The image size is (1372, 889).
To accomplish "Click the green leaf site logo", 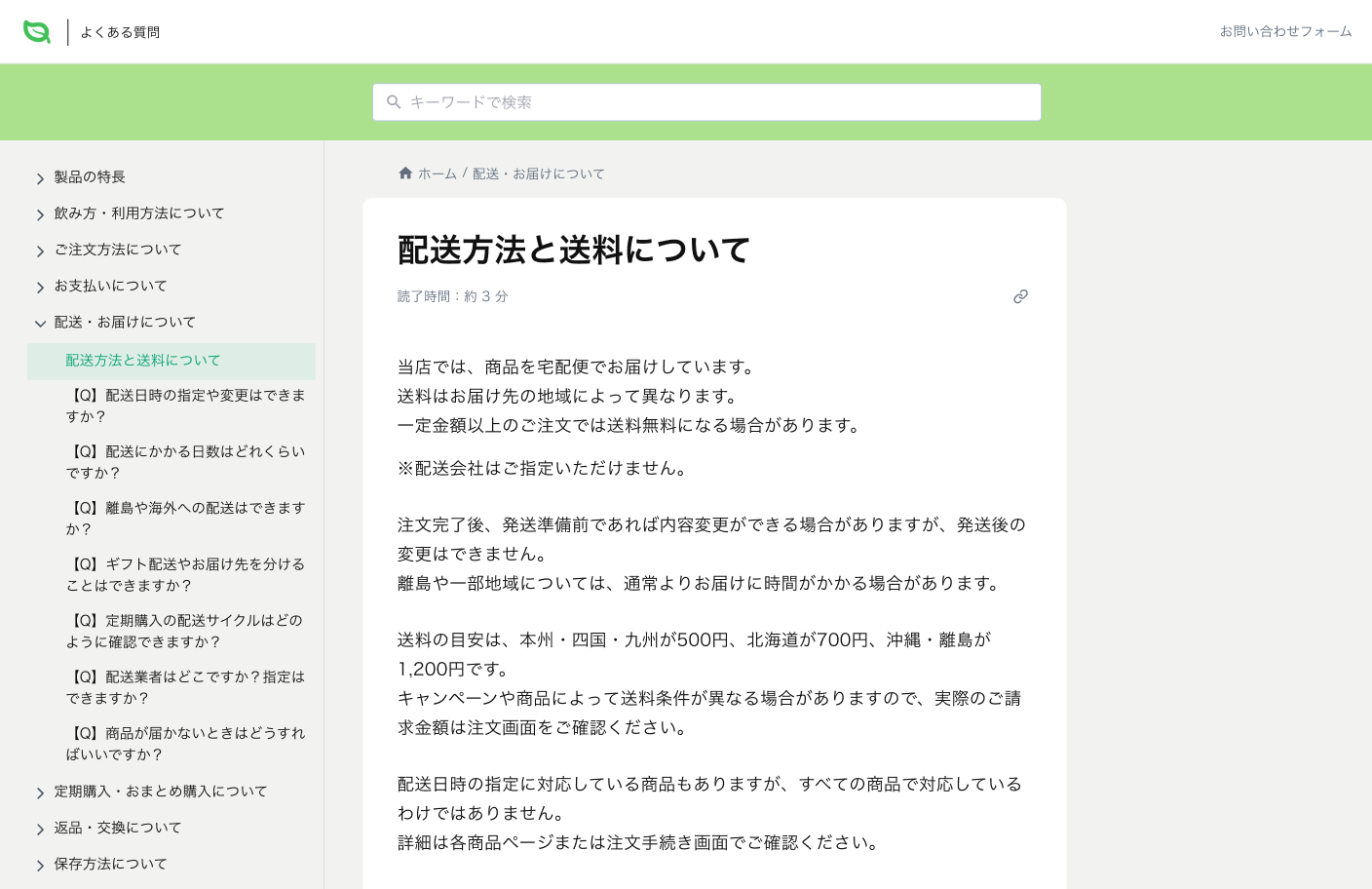I will pos(36,30).
